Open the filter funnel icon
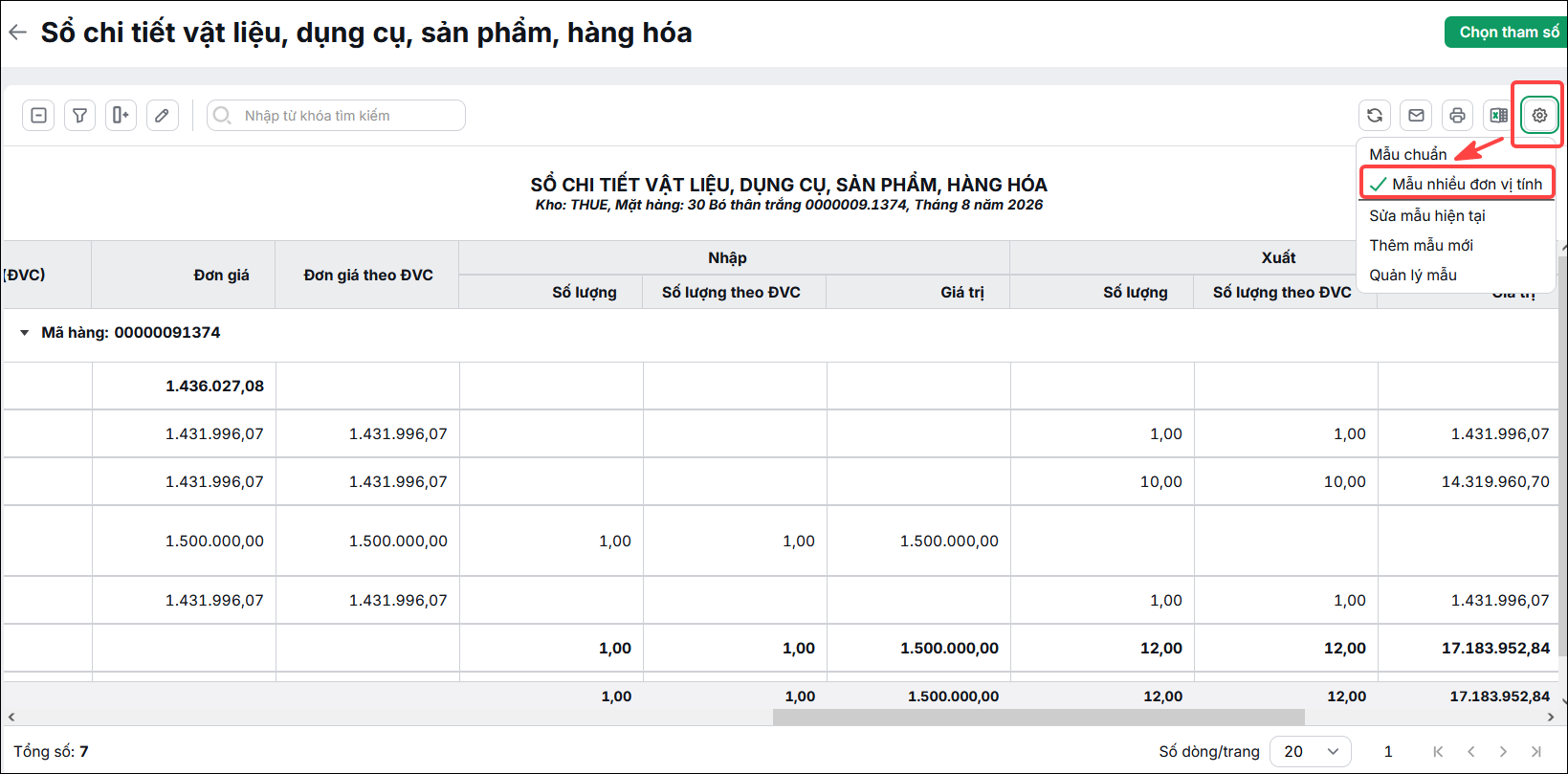 coord(79,116)
